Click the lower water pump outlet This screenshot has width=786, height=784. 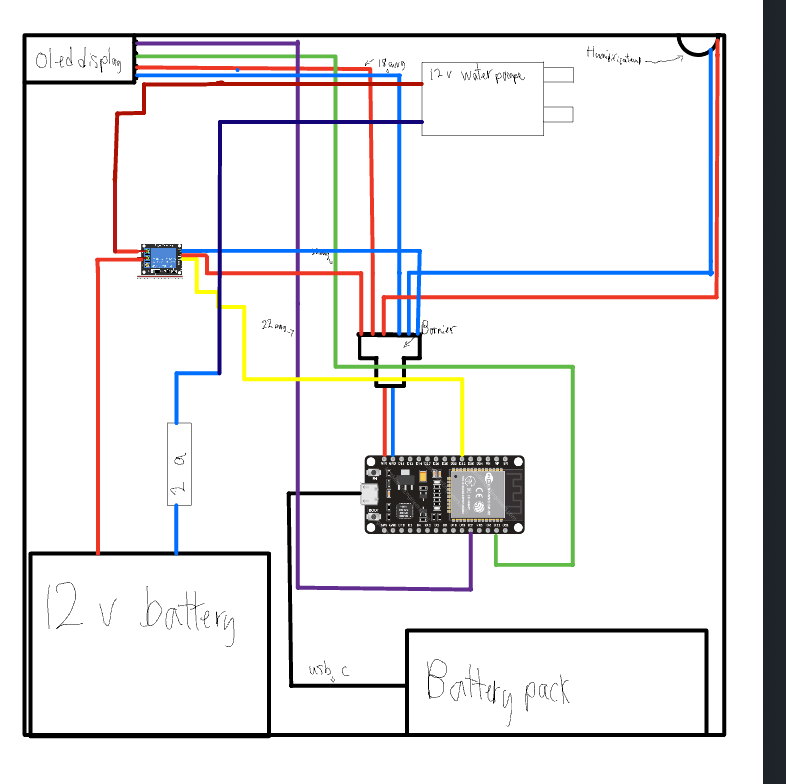pos(558,113)
